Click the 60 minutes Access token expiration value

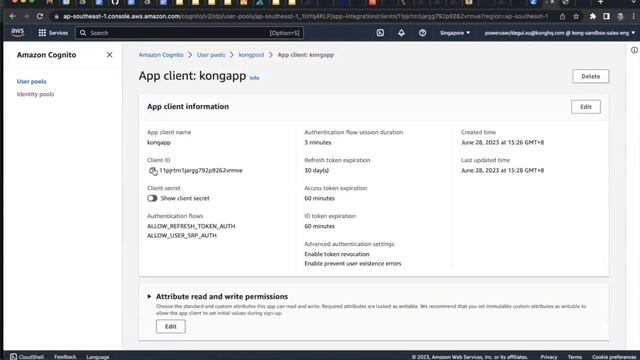[319, 198]
